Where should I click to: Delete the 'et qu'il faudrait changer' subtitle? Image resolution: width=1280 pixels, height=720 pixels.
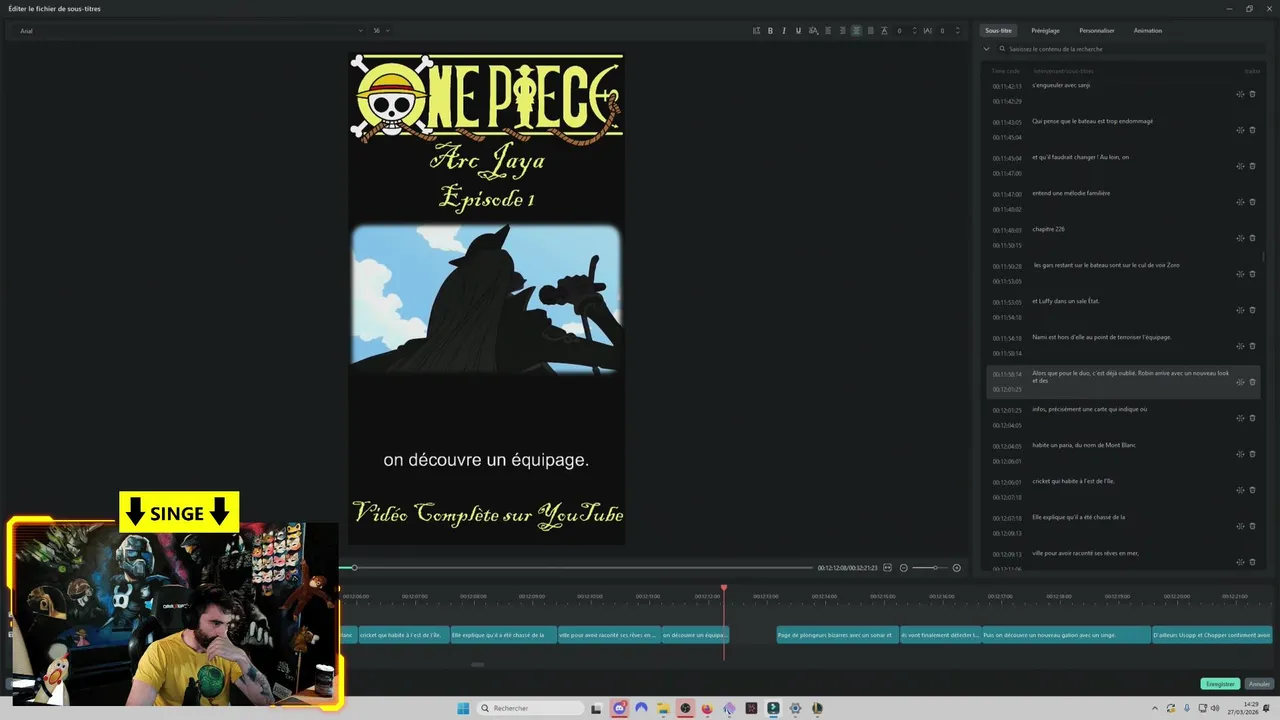point(1252,166)
